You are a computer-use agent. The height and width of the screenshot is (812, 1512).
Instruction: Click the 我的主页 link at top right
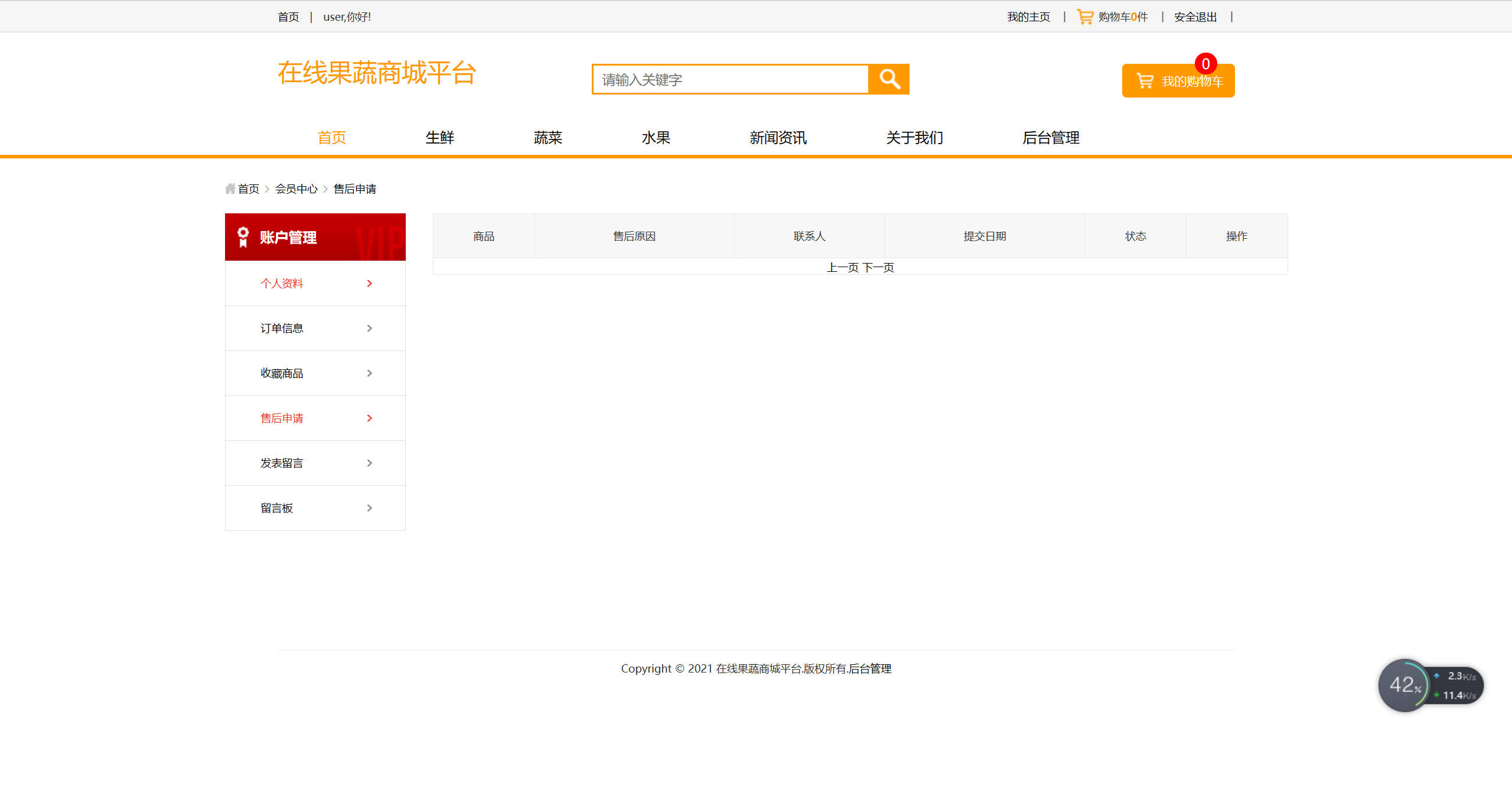[x=1028, y=17]
